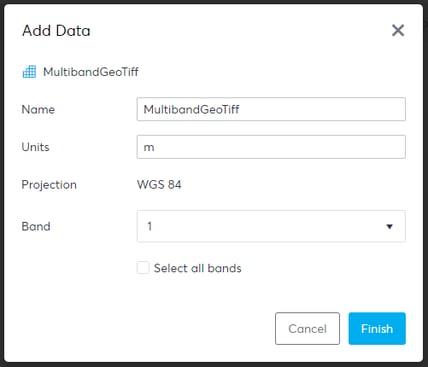Screen dimensions: 428x367
Task: Click into the Units input field
Action: tap(271, 147)
